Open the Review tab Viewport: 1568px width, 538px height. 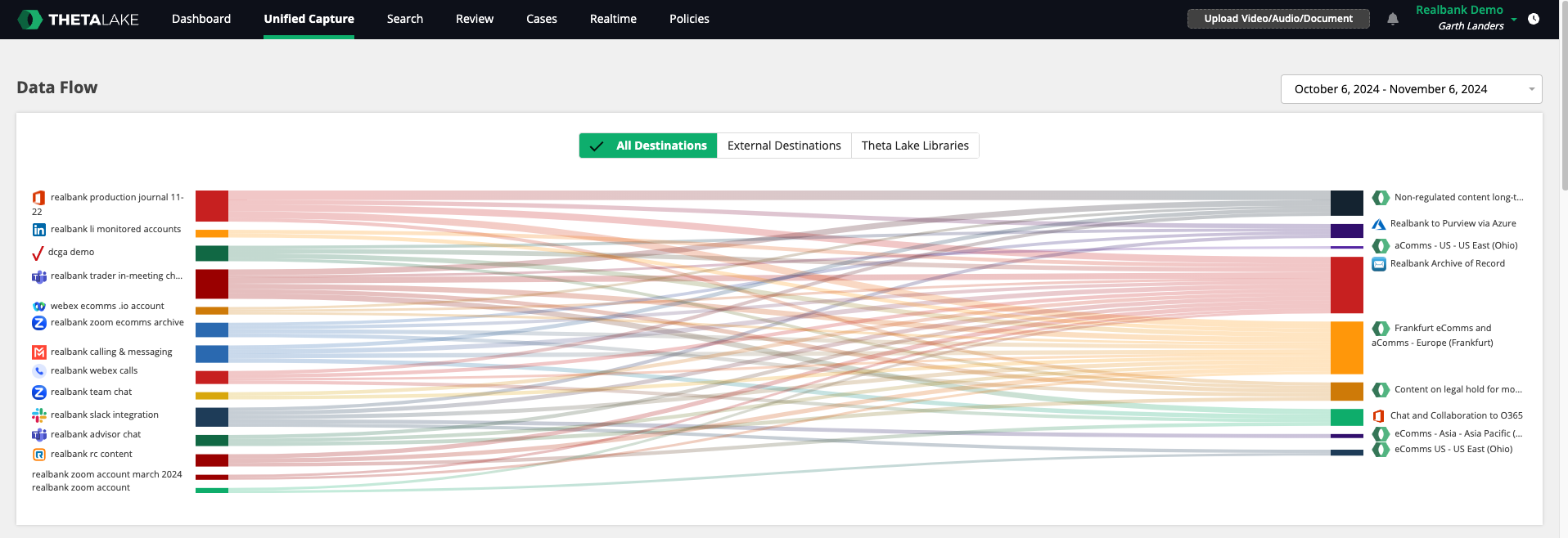[x=475, y=19]
